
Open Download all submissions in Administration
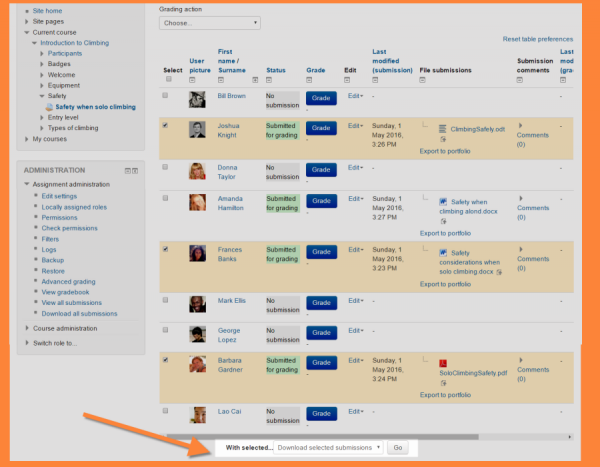click(x=79, y=313)
